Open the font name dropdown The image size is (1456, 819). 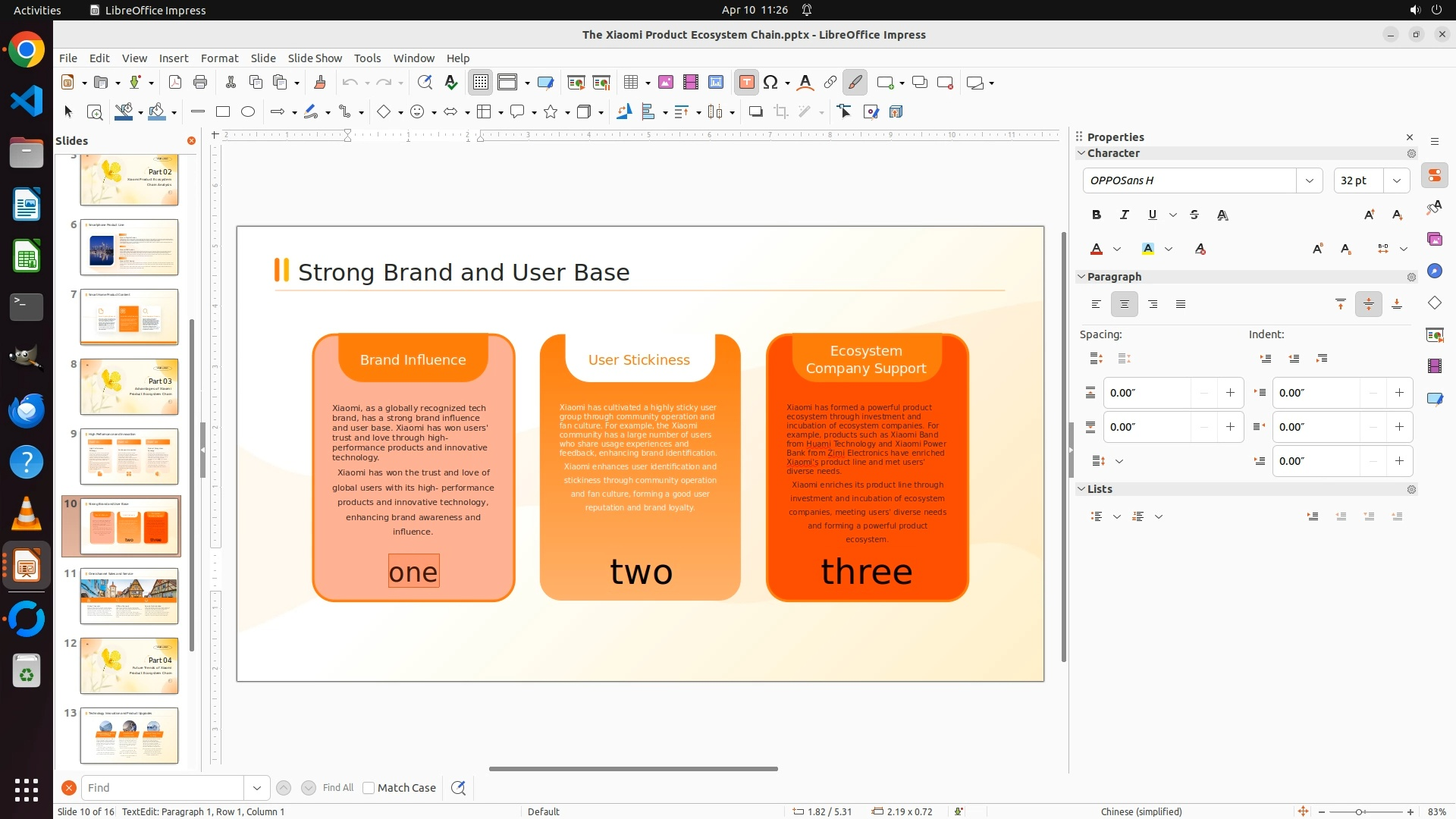pos(1310,180)
